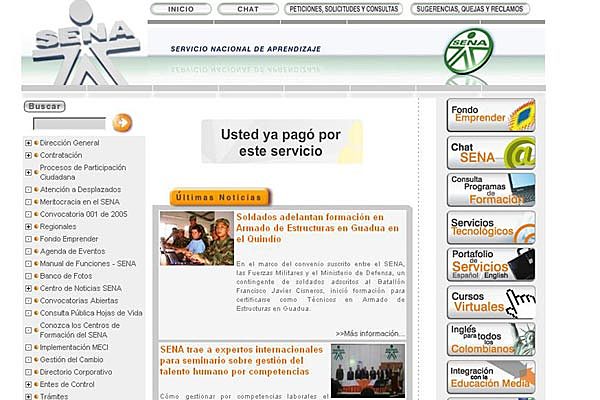Image resolution: width=600 pixels, height=400 pixels.
Task: Open the Contratación menu link
Action: [61, 155]
